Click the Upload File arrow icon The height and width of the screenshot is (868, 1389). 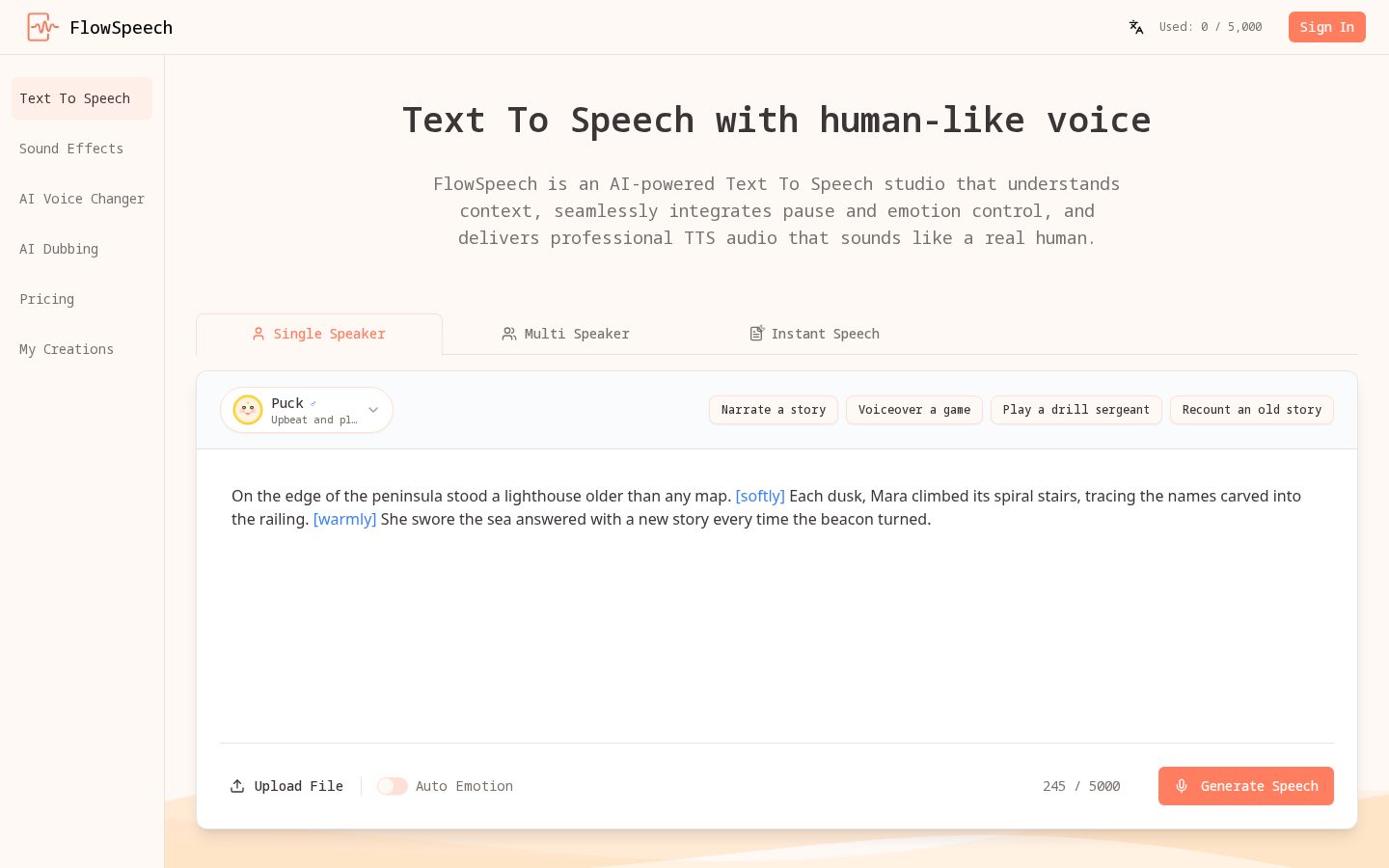[x=237, y=786]
